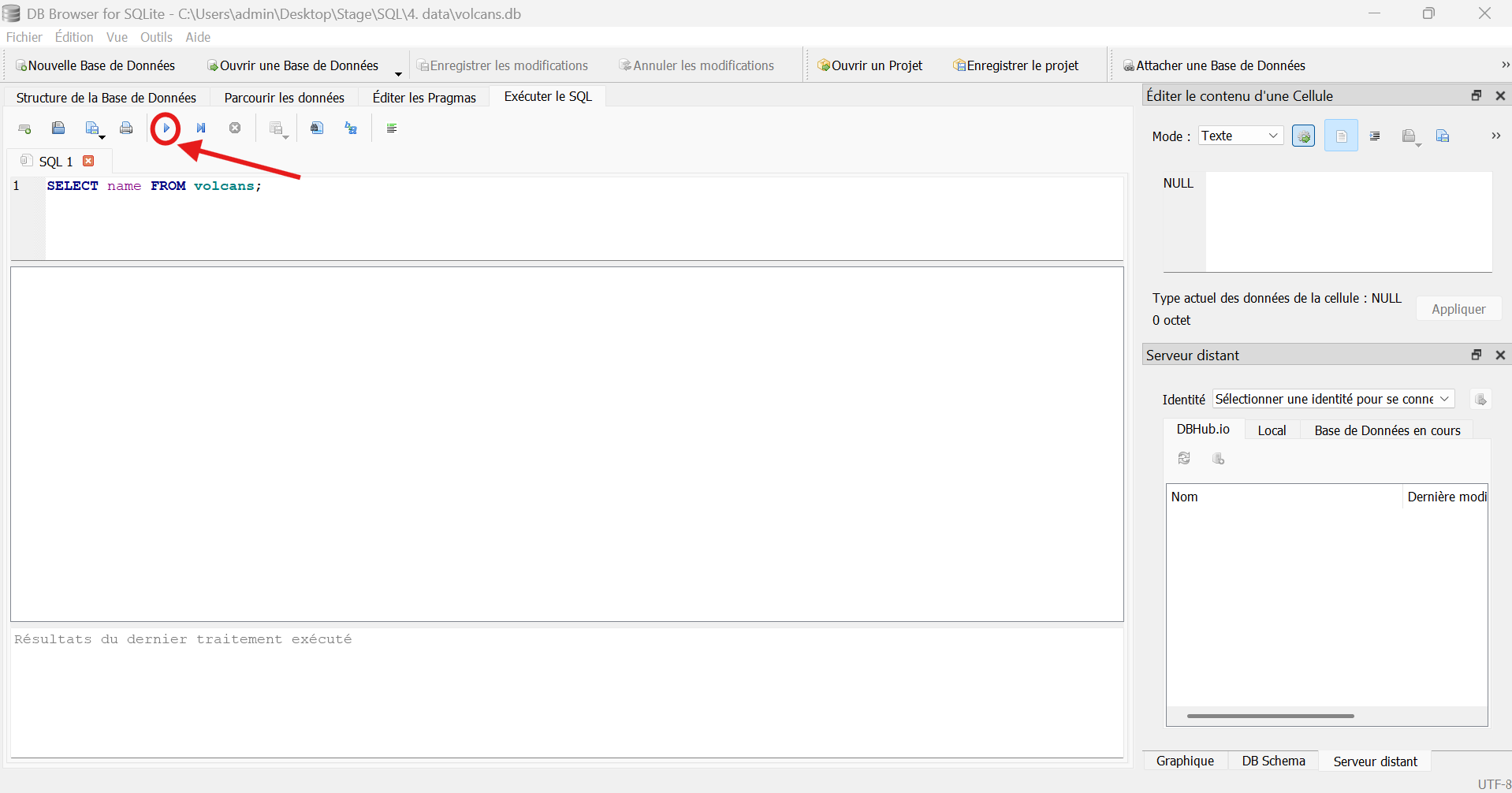Open the Outils menu
This screenshot has width=1512, height=793.
coord(156,37)
